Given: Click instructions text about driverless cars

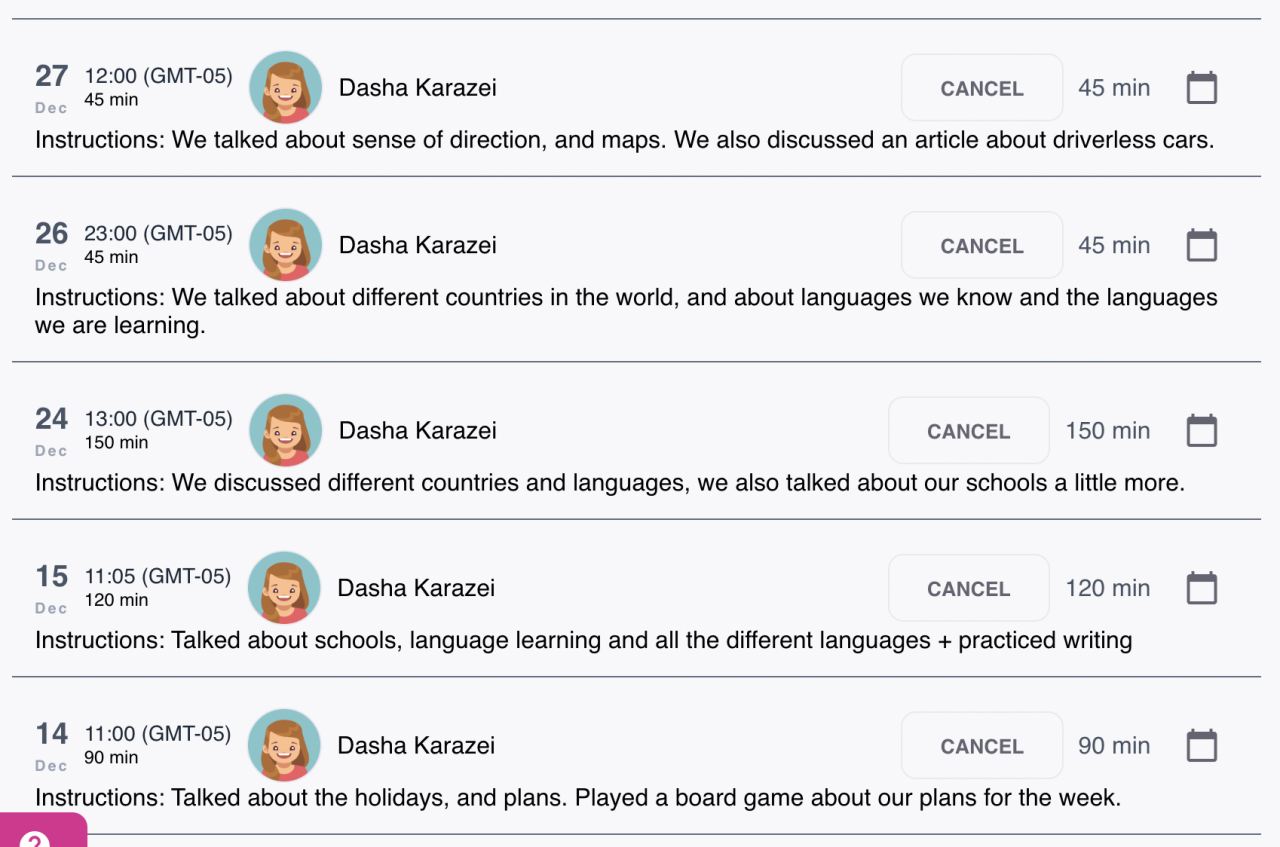Looking at the screenshot, I should (624, 140).
